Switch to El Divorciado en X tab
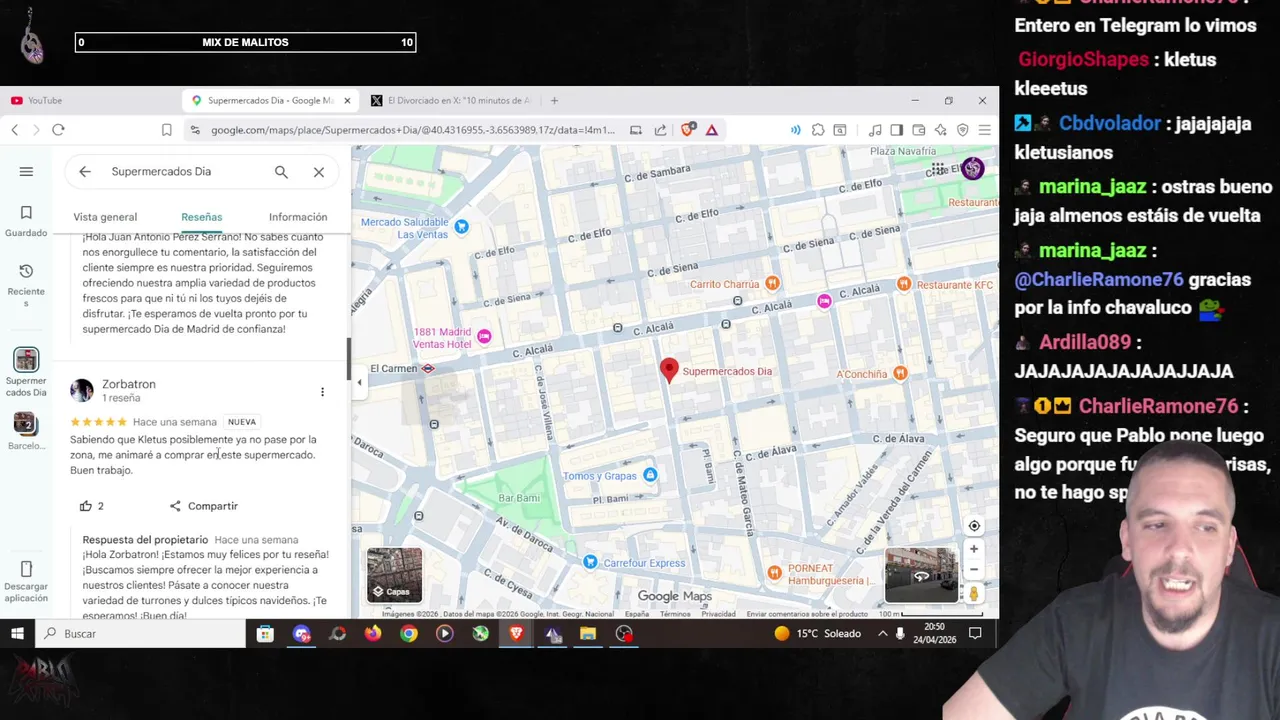1280x720 pixels. point(450,100)
